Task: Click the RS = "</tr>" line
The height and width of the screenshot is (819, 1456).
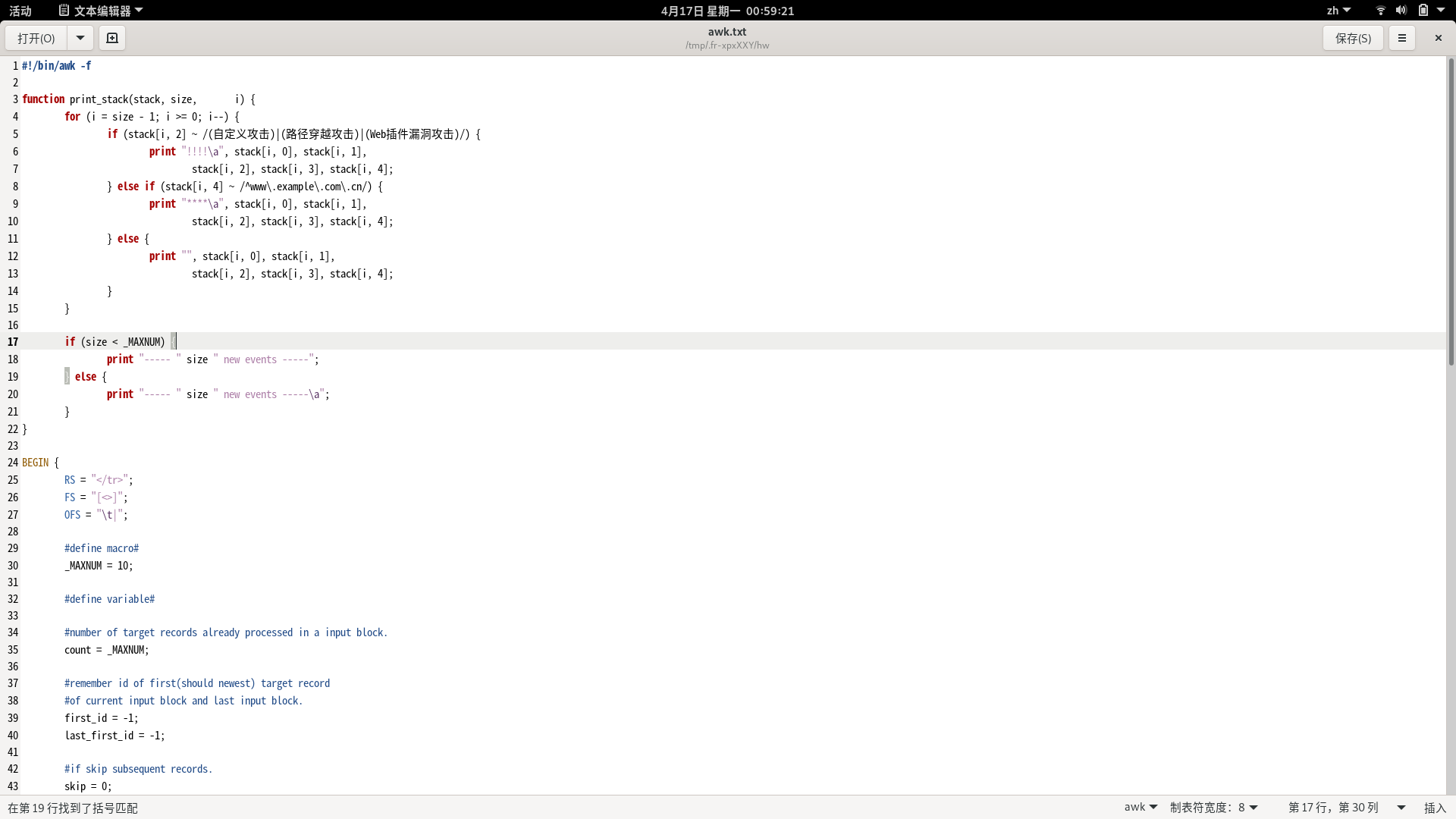Action: 99,480
